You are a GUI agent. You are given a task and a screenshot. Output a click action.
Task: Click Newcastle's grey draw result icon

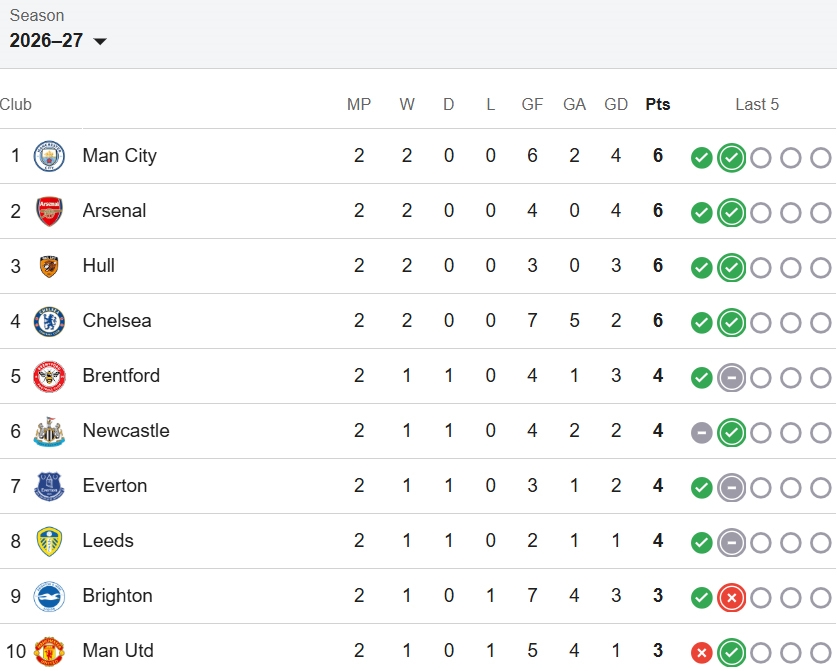(701, 432)
